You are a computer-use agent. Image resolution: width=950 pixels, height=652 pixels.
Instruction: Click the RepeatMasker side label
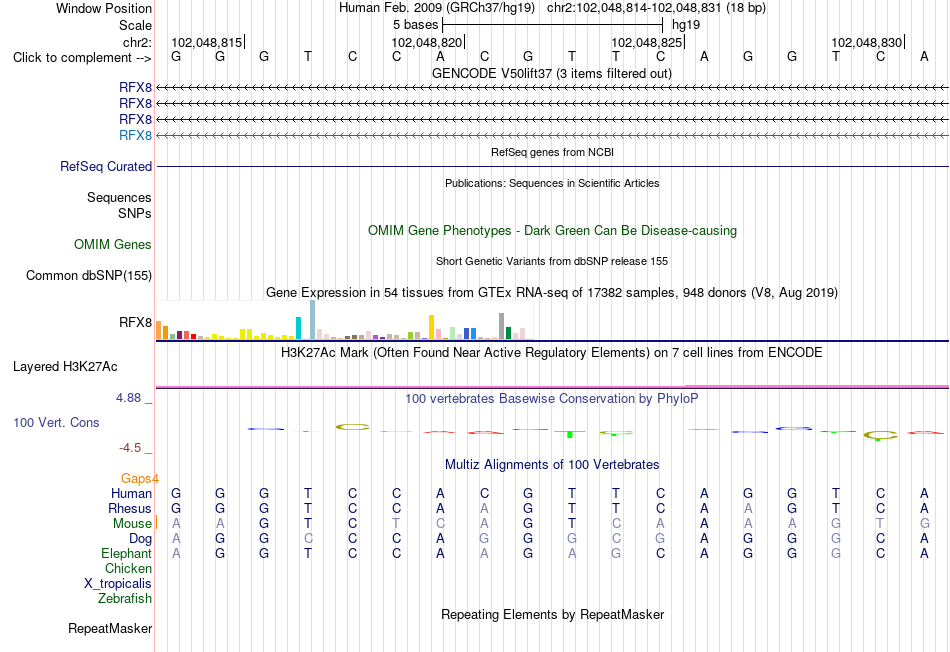pos(110,629)
